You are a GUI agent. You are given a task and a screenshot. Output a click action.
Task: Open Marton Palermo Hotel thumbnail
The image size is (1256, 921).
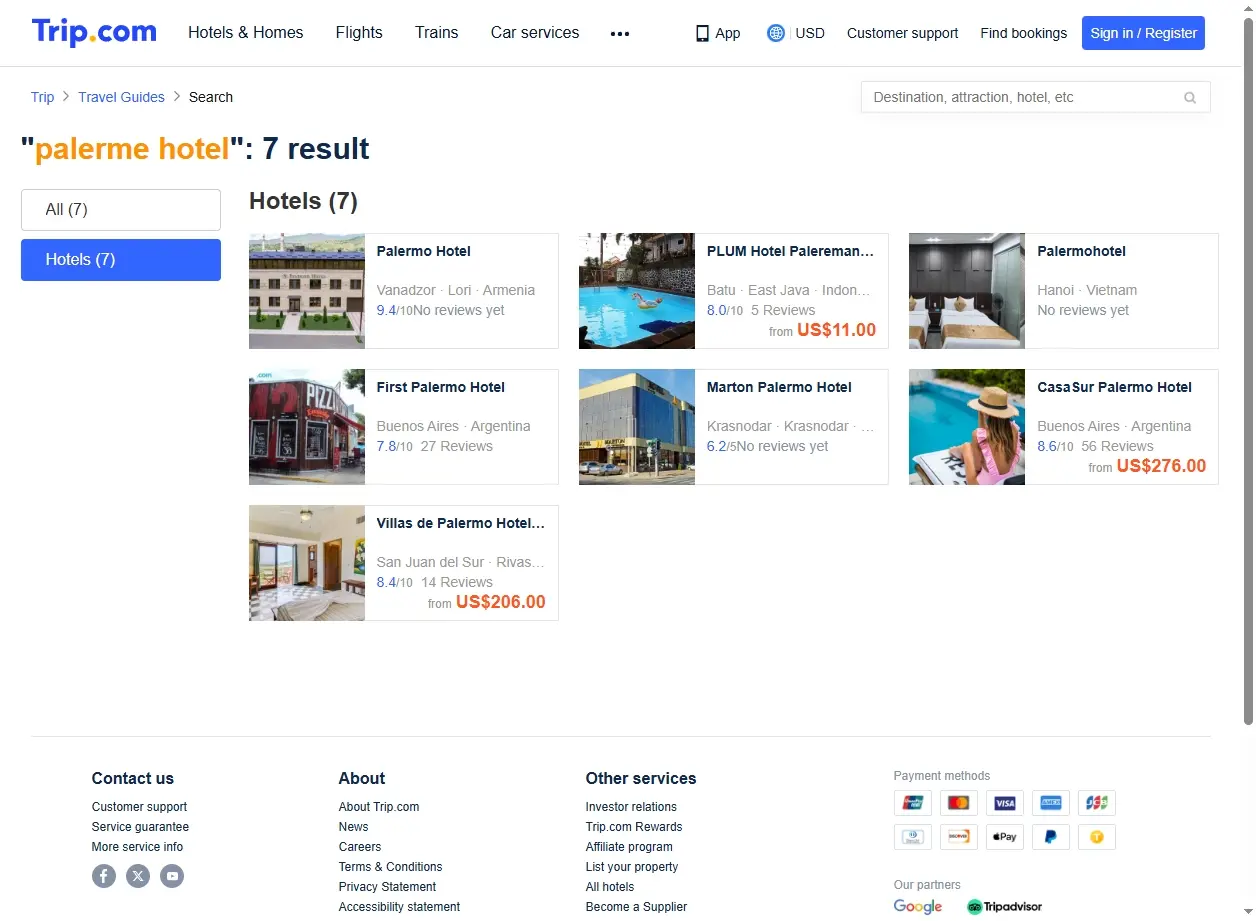tap(637, 427)
